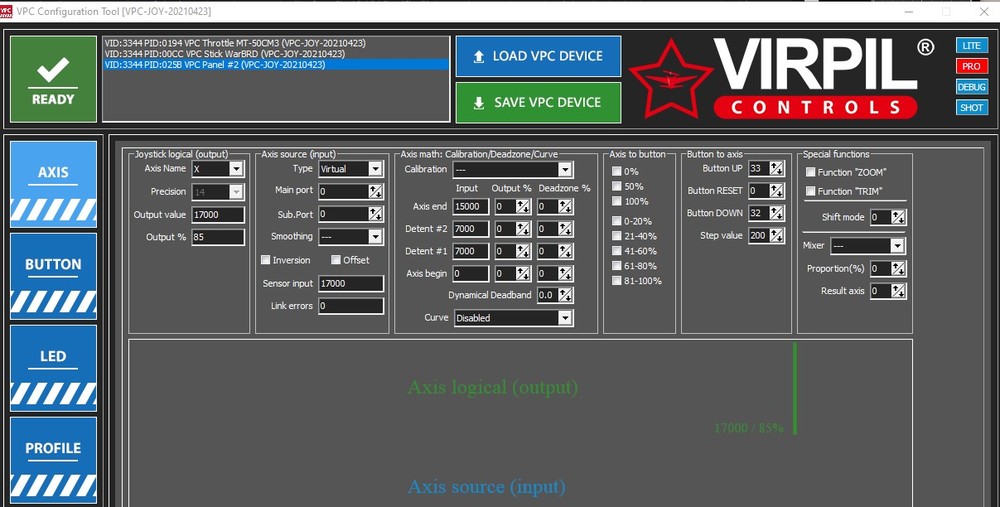Click the Button UP stepper icon

tap(776, 168)
